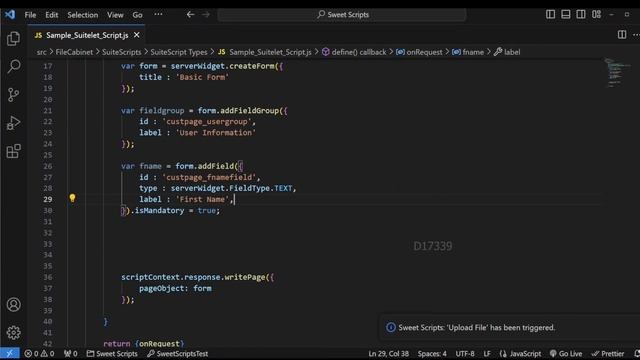Screen dimensions: 640x360
Task: Select the SuiteScript Types breadcrumb
Action: [x=179, y=52]
